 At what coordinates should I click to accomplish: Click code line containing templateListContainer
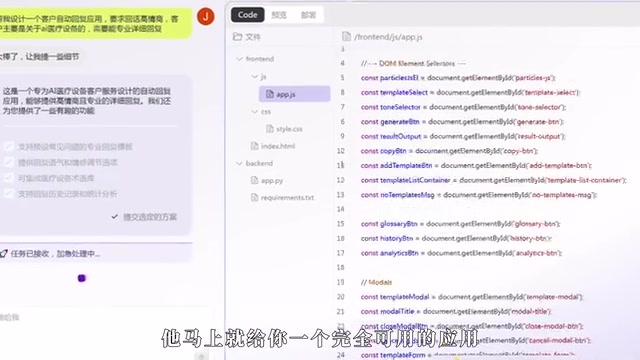point(493,180)
